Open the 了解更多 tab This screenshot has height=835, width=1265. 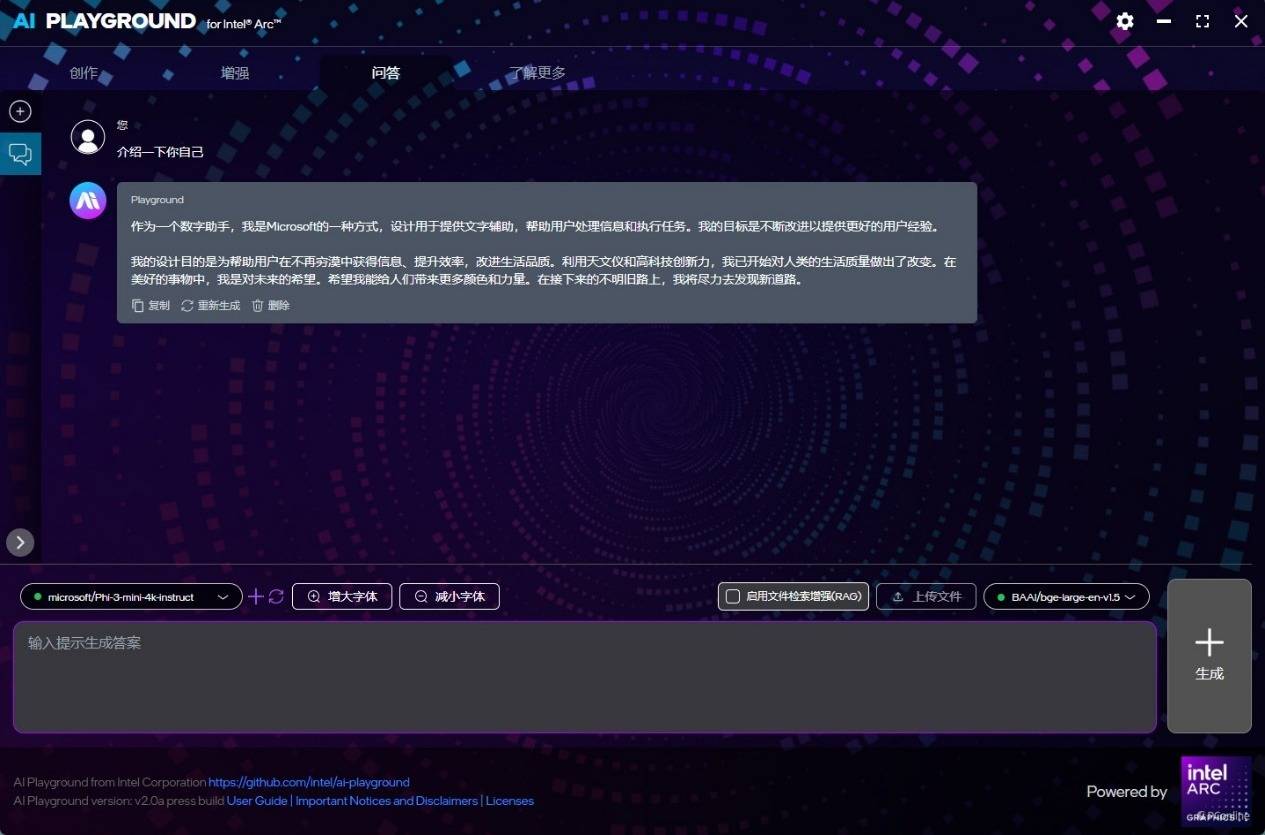(x=537, y=73)
